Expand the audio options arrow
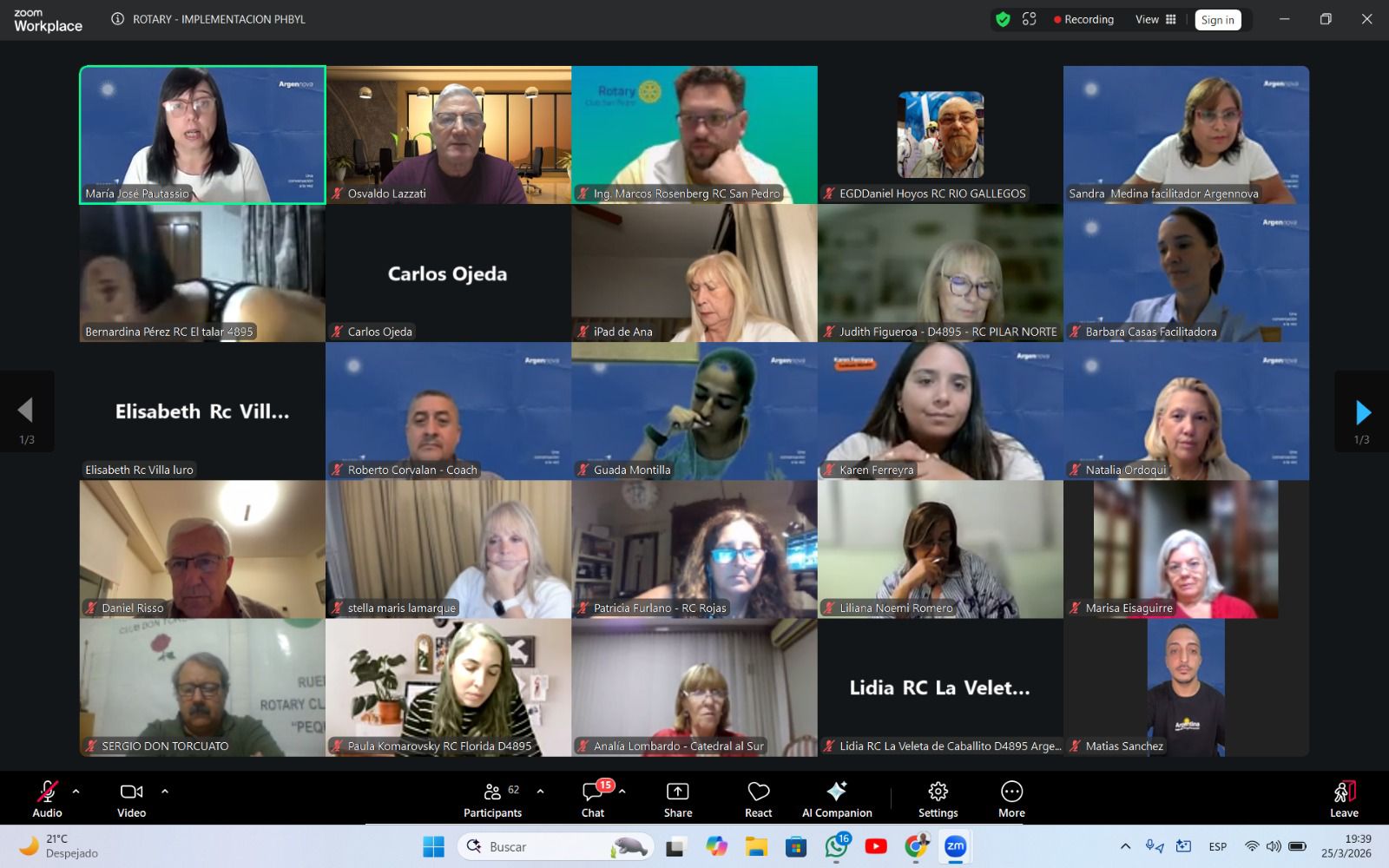This screenshot has height=868, width=1389. pyautogui.click(x=76, y=791)
